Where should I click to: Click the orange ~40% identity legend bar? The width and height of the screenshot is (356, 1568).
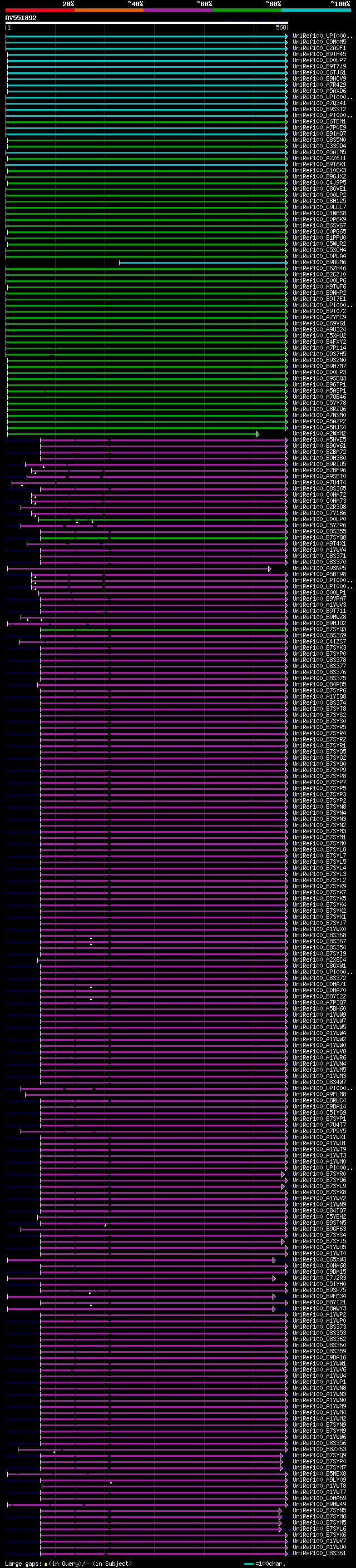coord(109,10)
